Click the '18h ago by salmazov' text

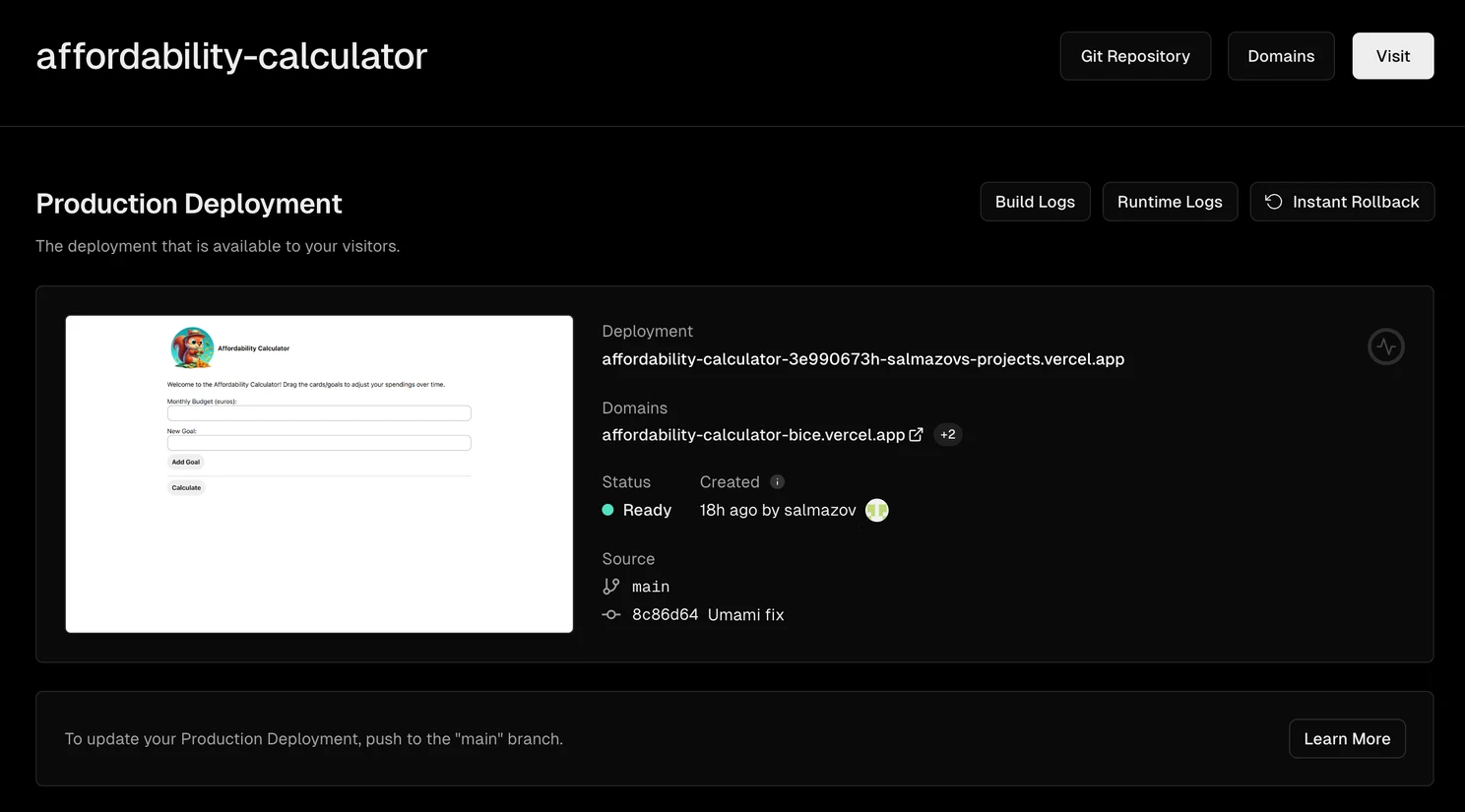[778, 510]
